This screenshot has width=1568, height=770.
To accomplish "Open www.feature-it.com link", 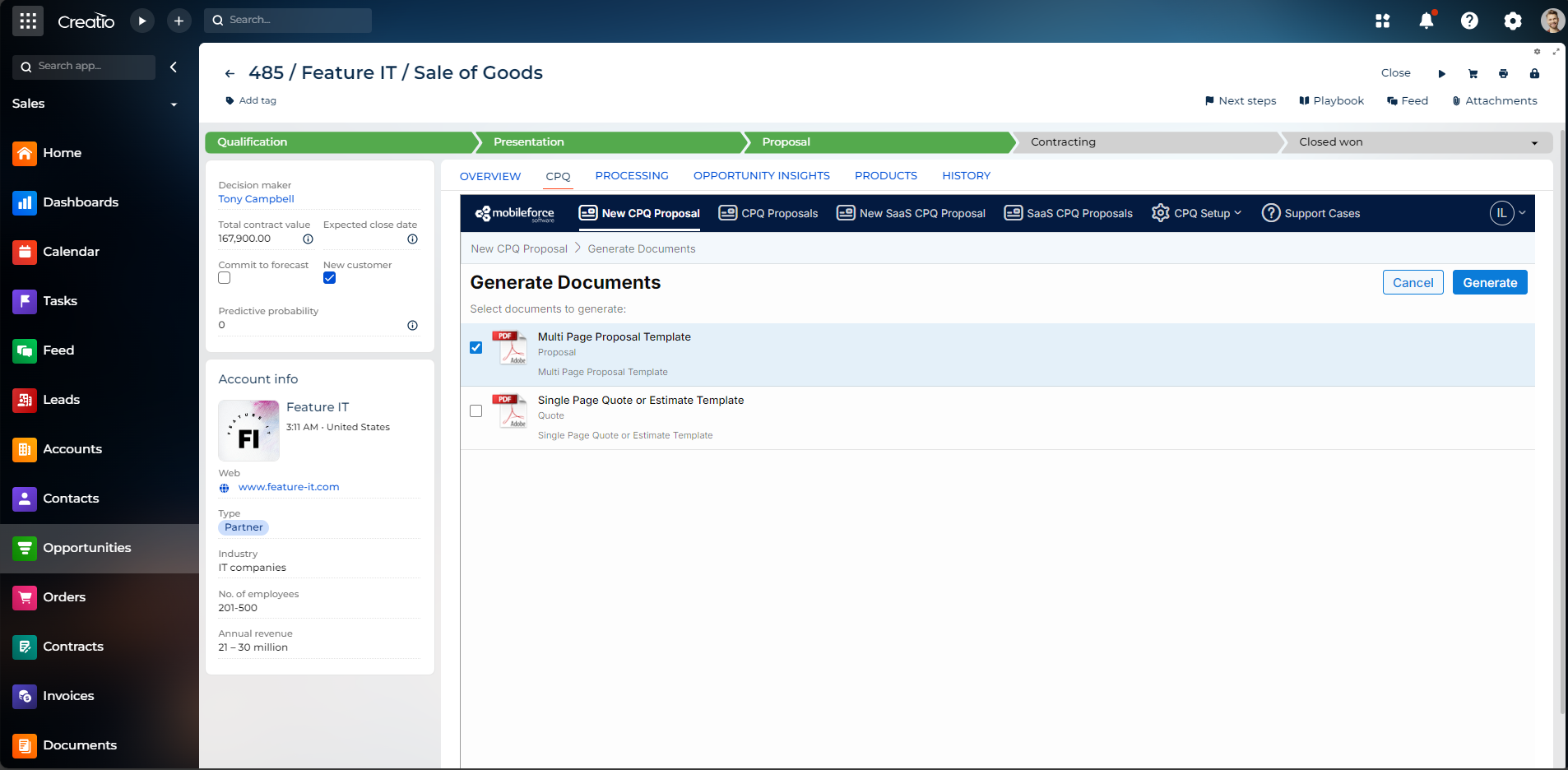I will 289,487.
